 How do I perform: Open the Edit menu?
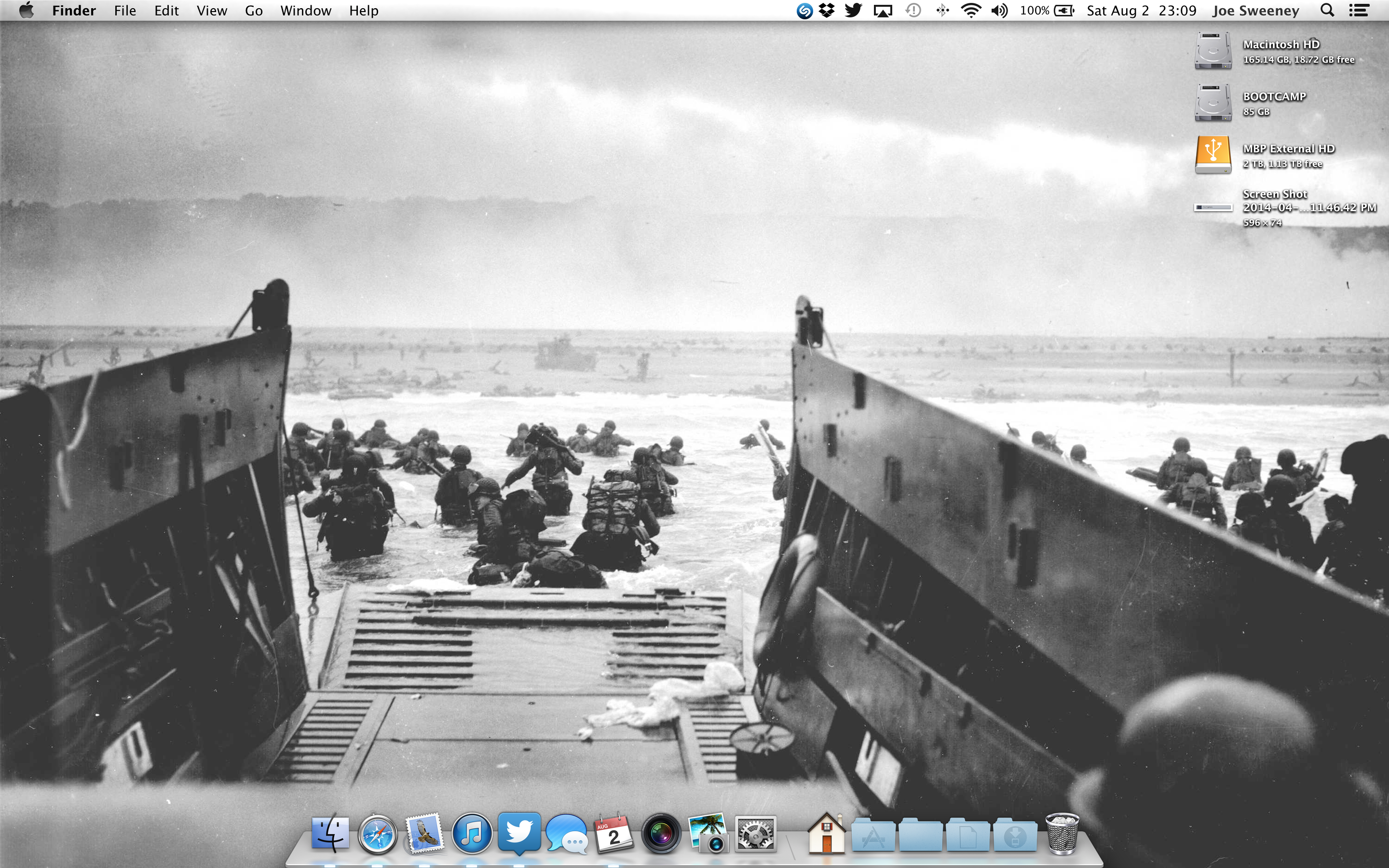pyautogui.click(x=166, y=10)
